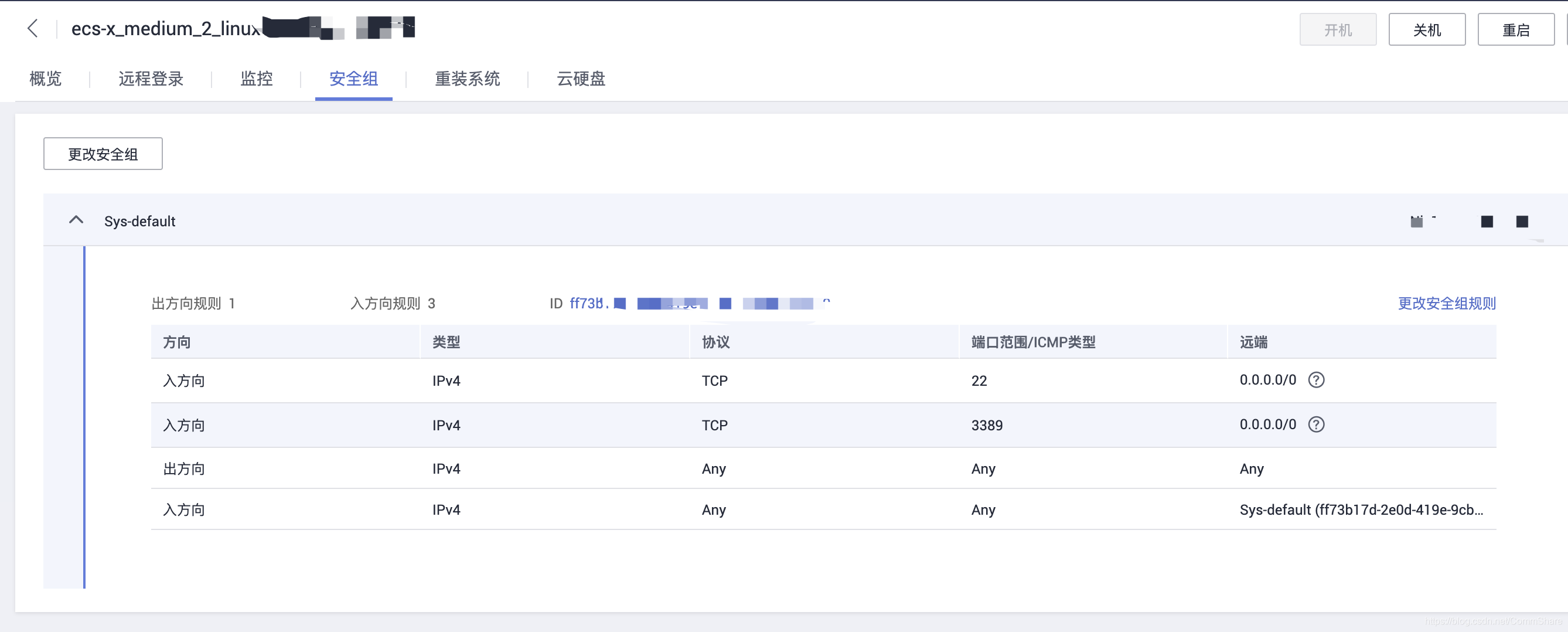Select Any remote cell in 出方向 row
Screen dimensions: 1568x632
(x=1252, y=469)
